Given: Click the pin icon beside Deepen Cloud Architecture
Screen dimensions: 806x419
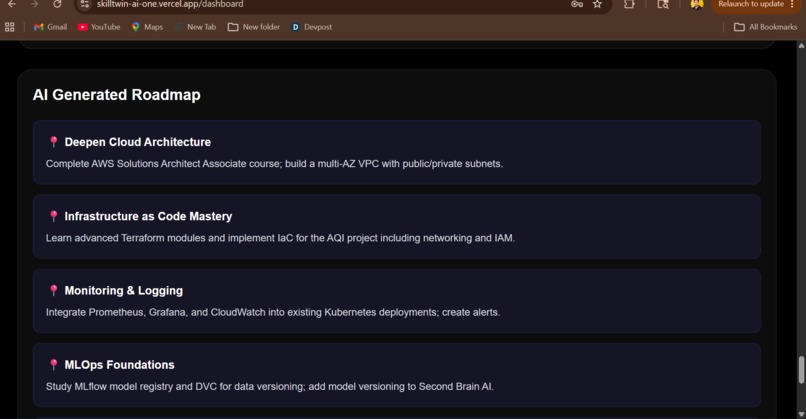Looking at the screenshot, I should click(x=53, y=142).
